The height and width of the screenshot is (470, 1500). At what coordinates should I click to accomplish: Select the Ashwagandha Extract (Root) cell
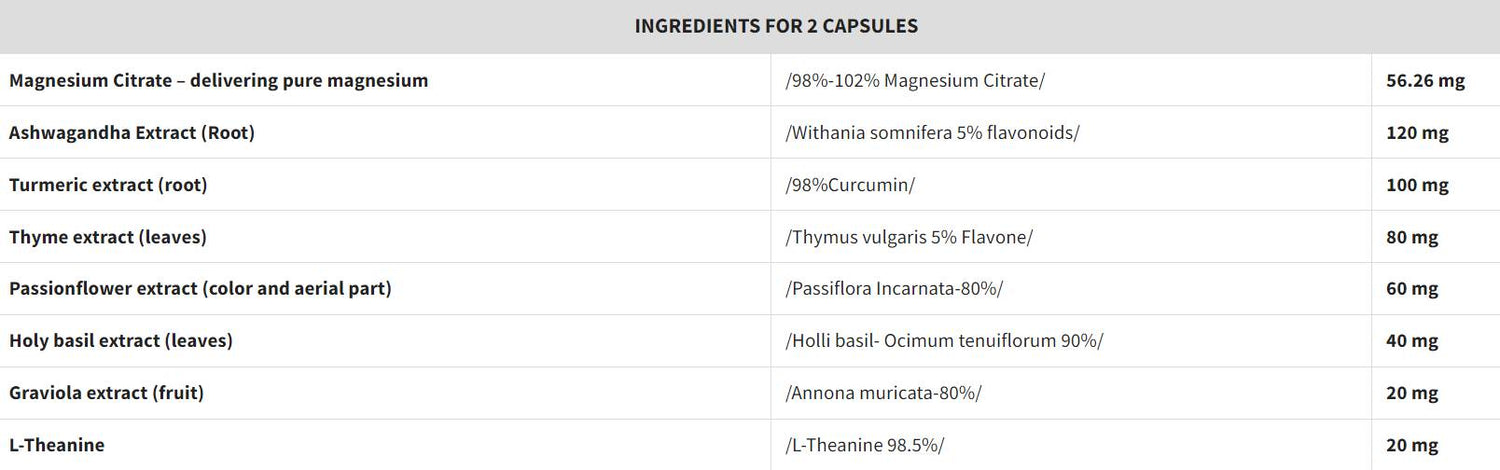[132, 133]
